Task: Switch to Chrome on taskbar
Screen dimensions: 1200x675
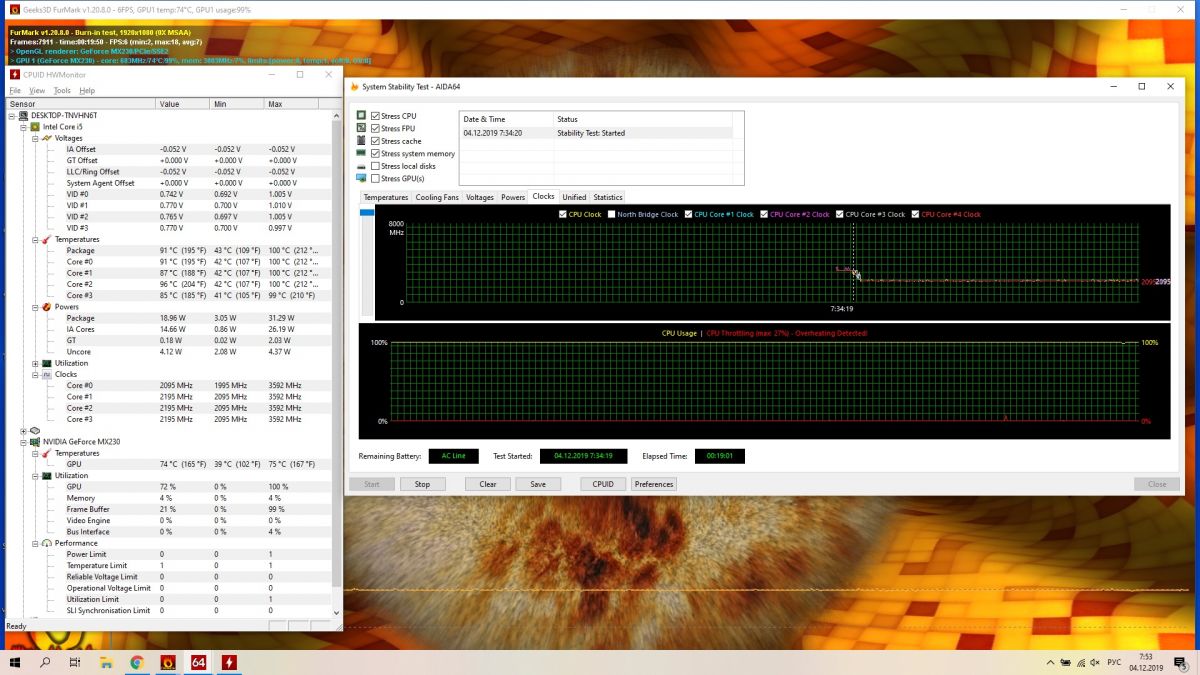Action: coord(136,662)
